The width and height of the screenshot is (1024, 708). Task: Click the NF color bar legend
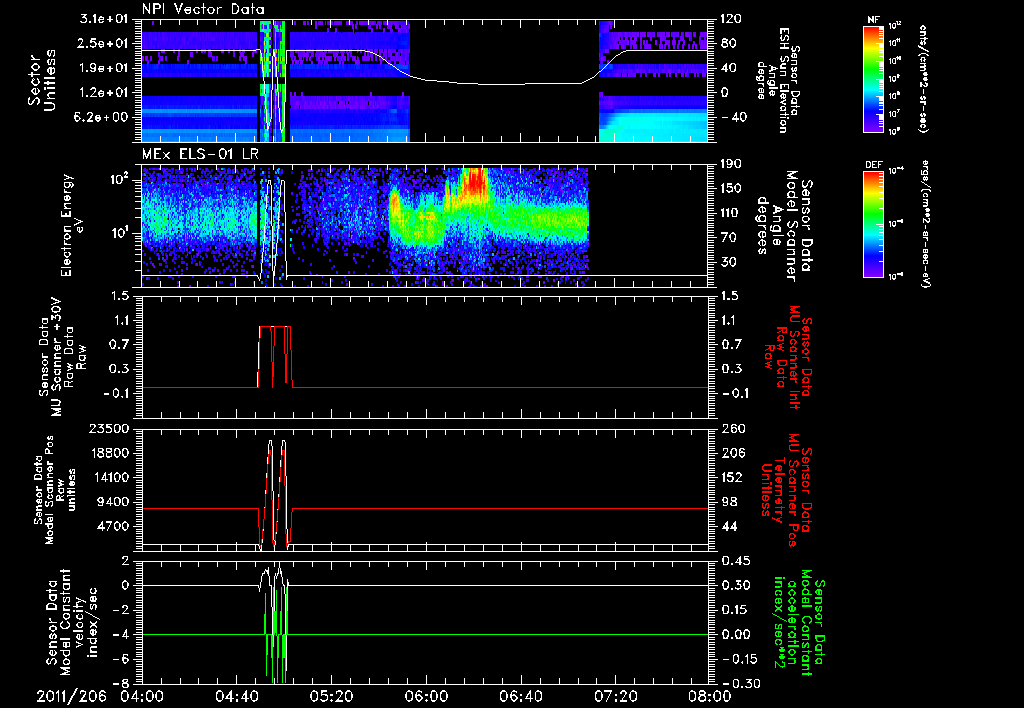pos(874,78)
